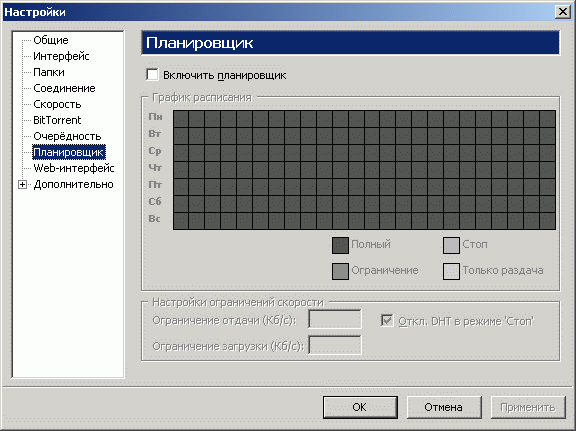Viewport: 576px width, 431px height.
Task: Click the OK button
Action: [360, 407]
